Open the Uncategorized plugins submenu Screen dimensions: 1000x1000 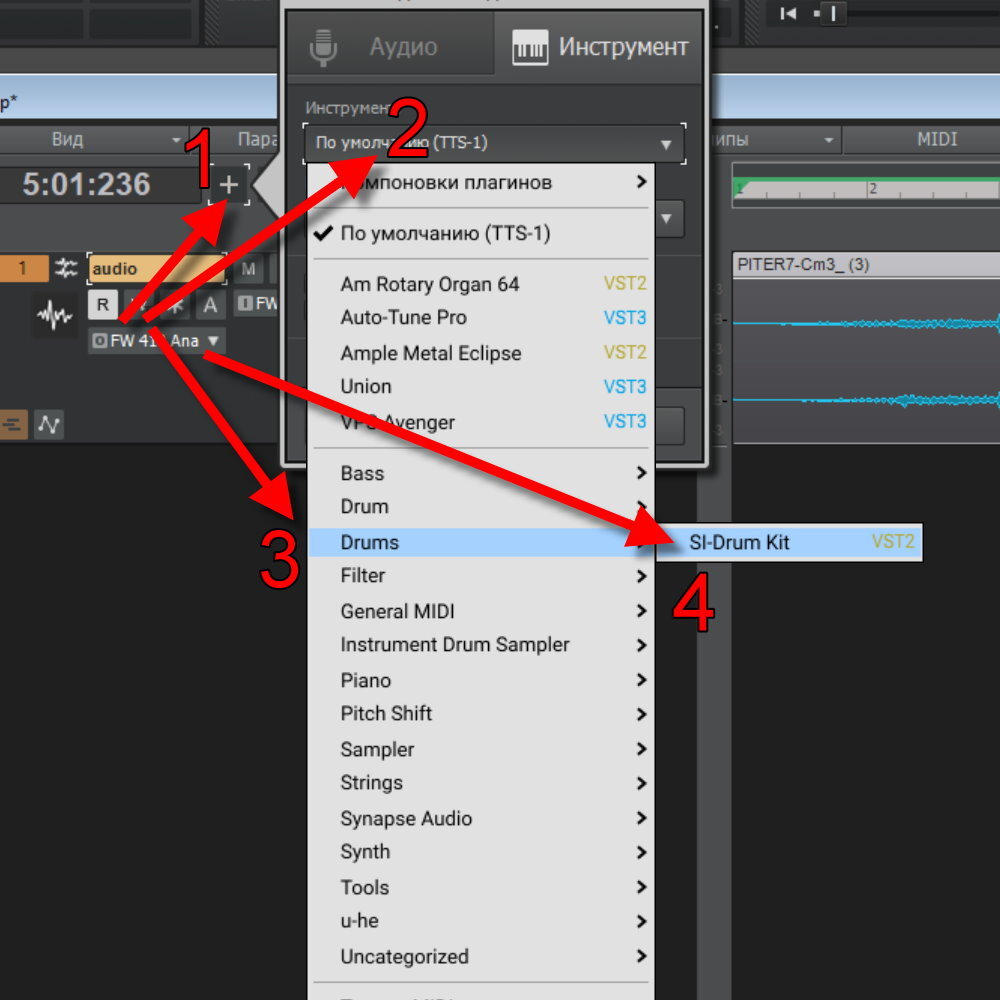click(x=482, y=956)
